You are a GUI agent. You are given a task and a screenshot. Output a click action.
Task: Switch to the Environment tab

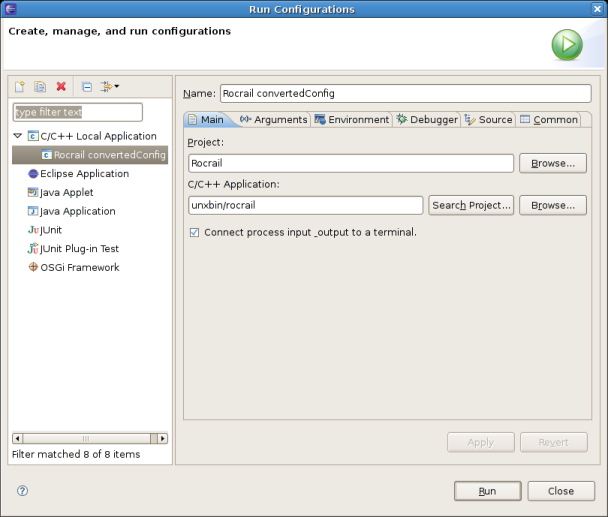[x=351, y=120]
